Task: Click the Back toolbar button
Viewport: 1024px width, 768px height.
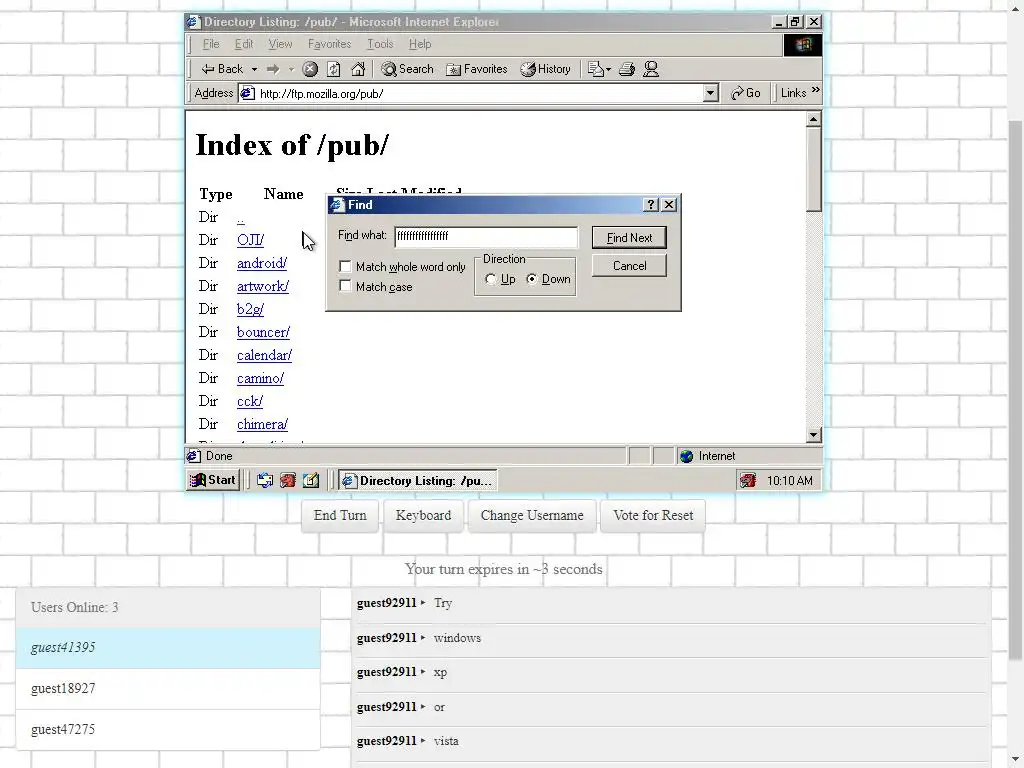Action: [222, 69]
